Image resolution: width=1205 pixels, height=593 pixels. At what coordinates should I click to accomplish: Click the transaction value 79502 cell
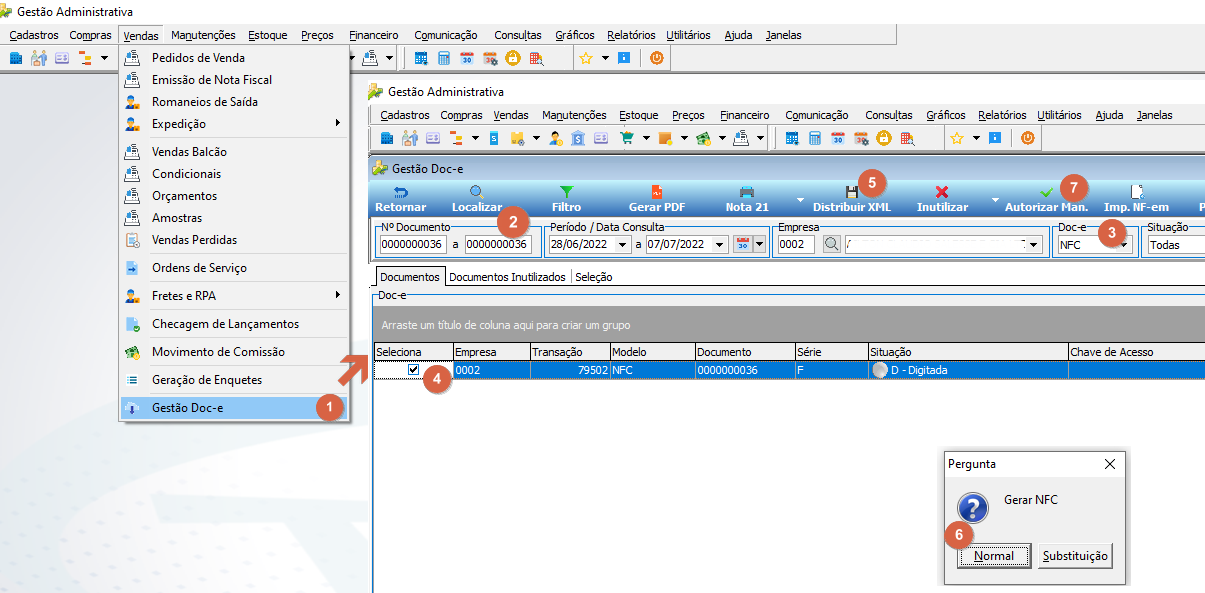coord(570,370)
